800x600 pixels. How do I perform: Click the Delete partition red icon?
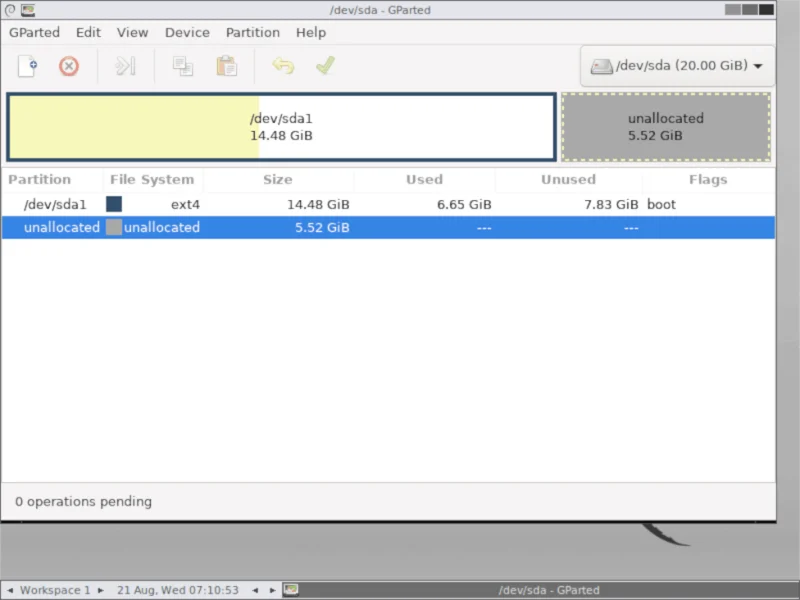pyautogui.click(x=69, y=66)
